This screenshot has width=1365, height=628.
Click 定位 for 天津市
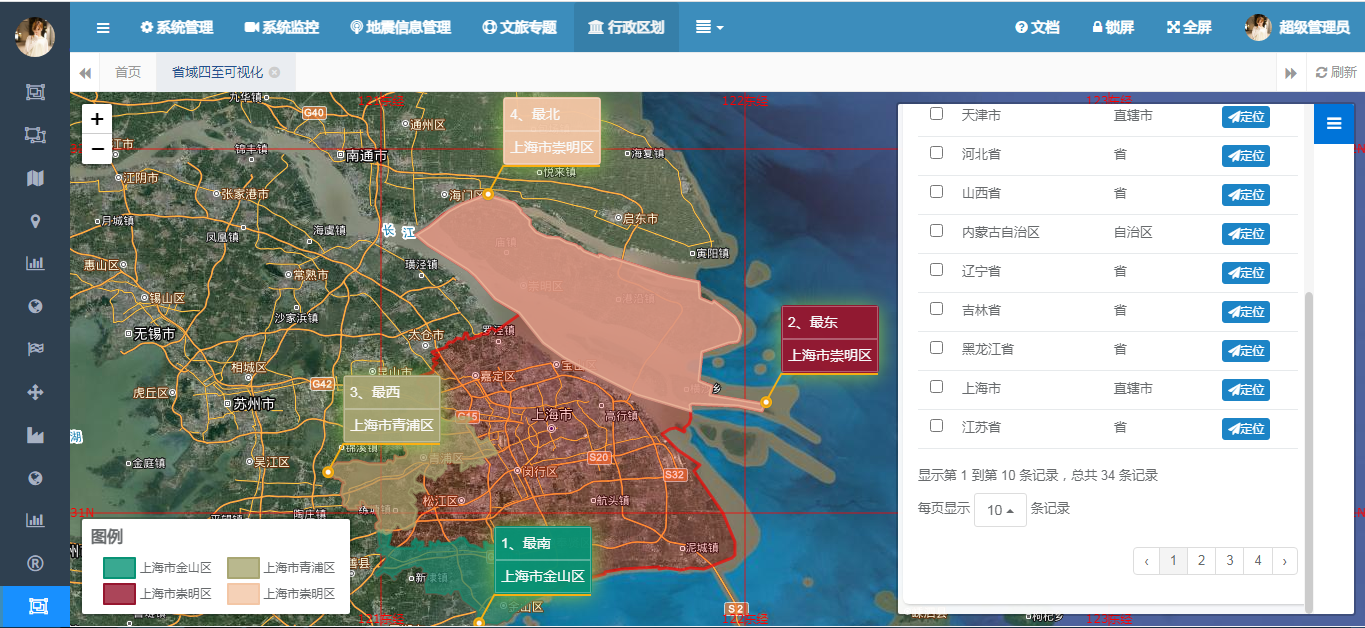(x=1245, y=117)
